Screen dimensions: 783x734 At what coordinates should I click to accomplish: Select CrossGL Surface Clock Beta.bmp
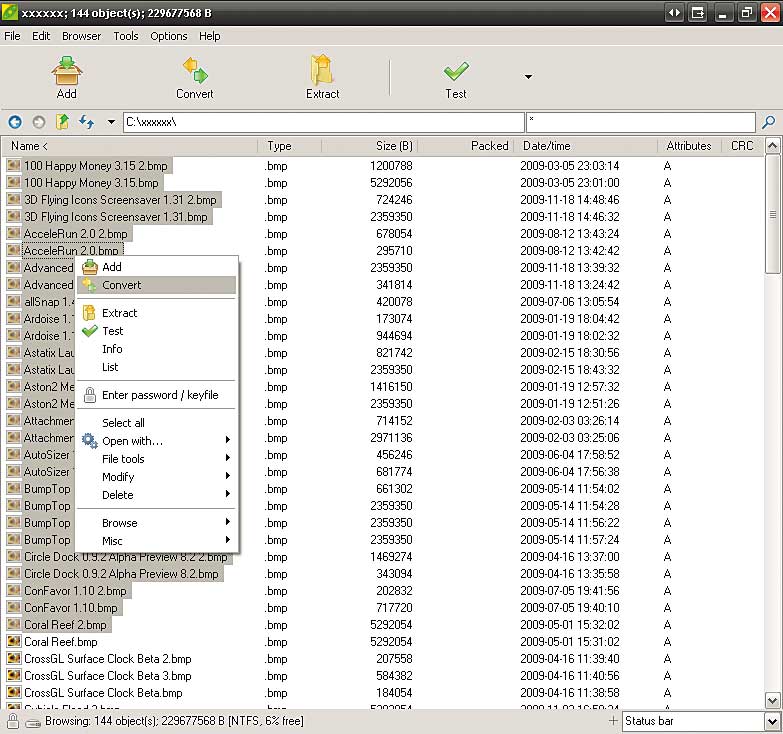click(103, 693)
